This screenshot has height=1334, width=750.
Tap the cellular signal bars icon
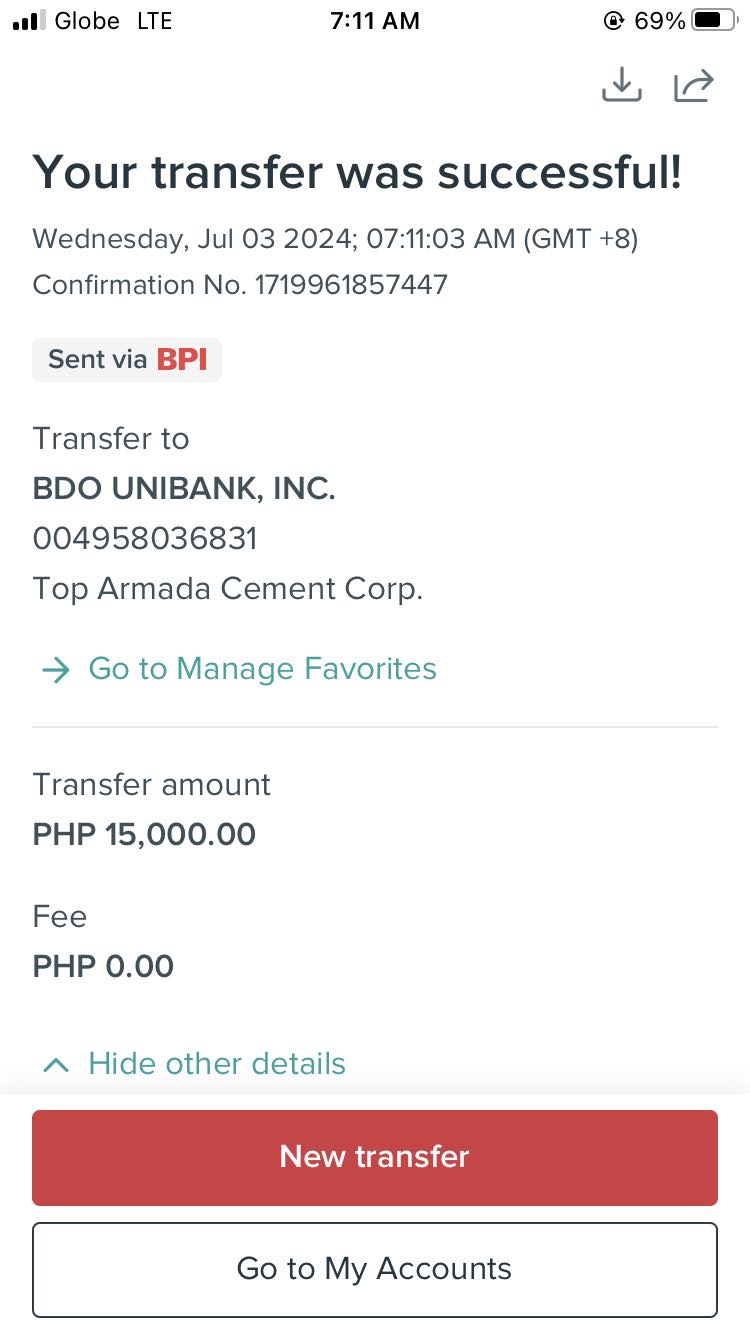point(29,21)
